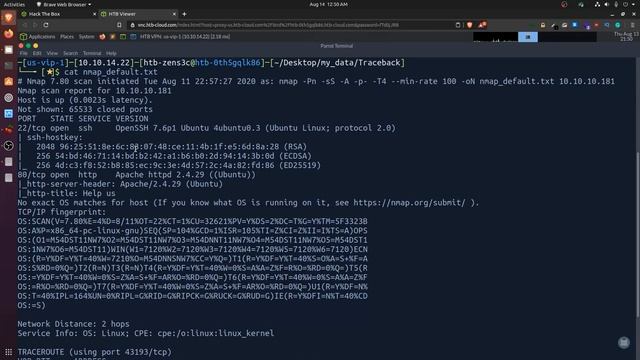Expand Brave Web Browser app menu
640x360 pixels.
point(64,4)
